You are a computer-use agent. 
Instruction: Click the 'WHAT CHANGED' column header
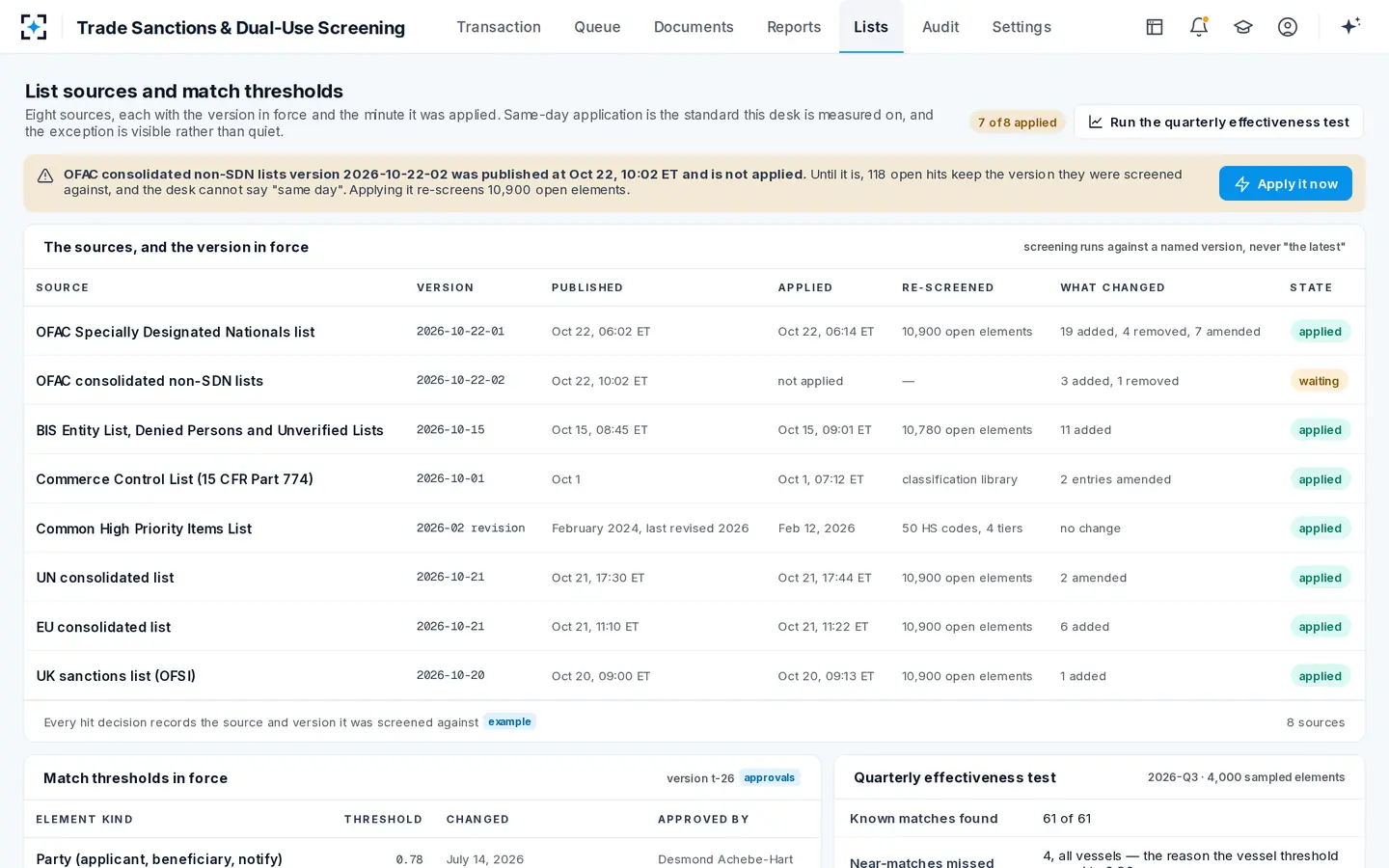tap(1112, 287)
